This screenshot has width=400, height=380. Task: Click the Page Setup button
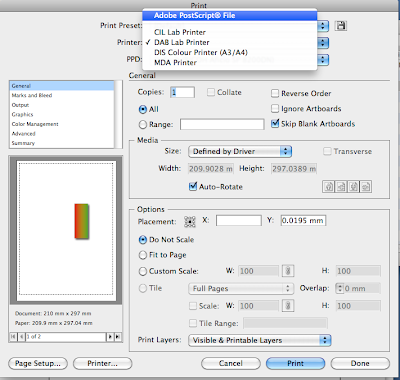(38, 363)
